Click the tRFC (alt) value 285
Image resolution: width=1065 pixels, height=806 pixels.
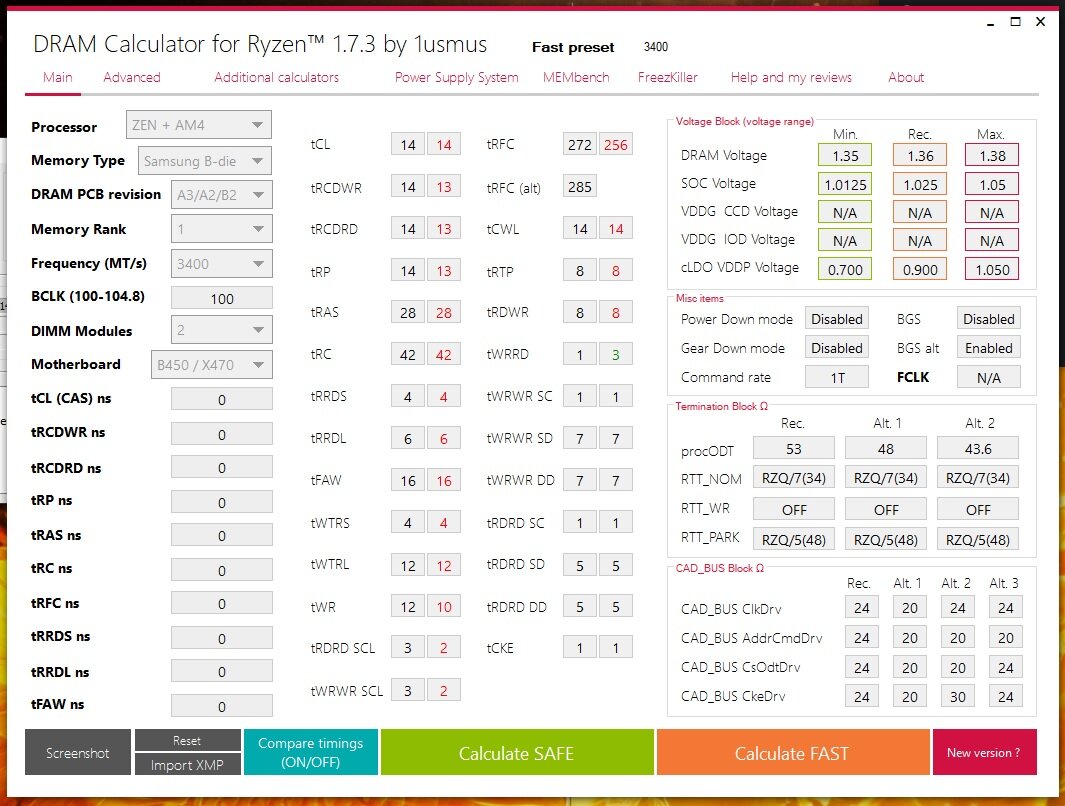580,187
